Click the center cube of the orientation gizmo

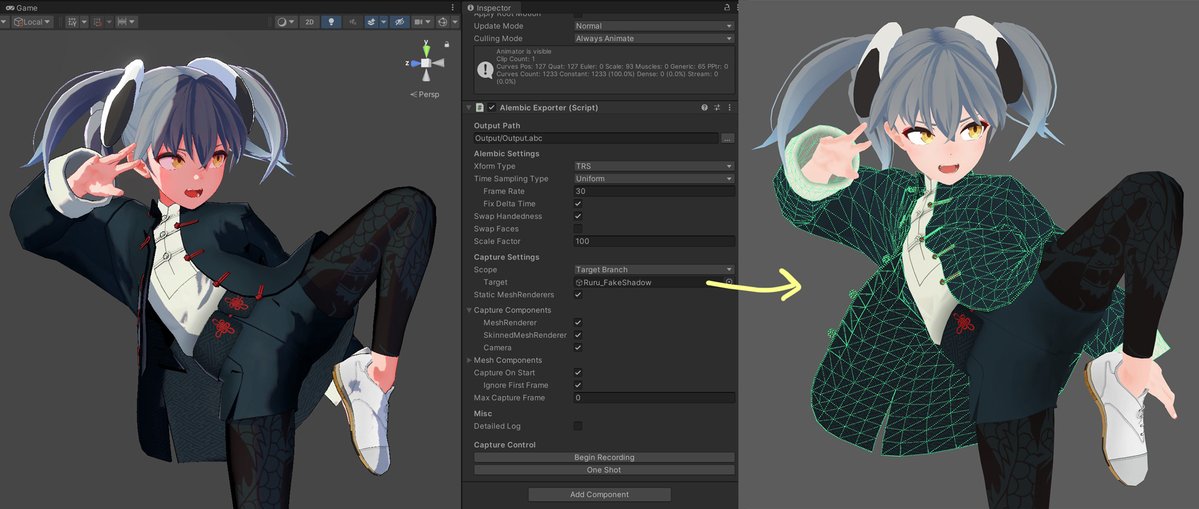point(427,63)
